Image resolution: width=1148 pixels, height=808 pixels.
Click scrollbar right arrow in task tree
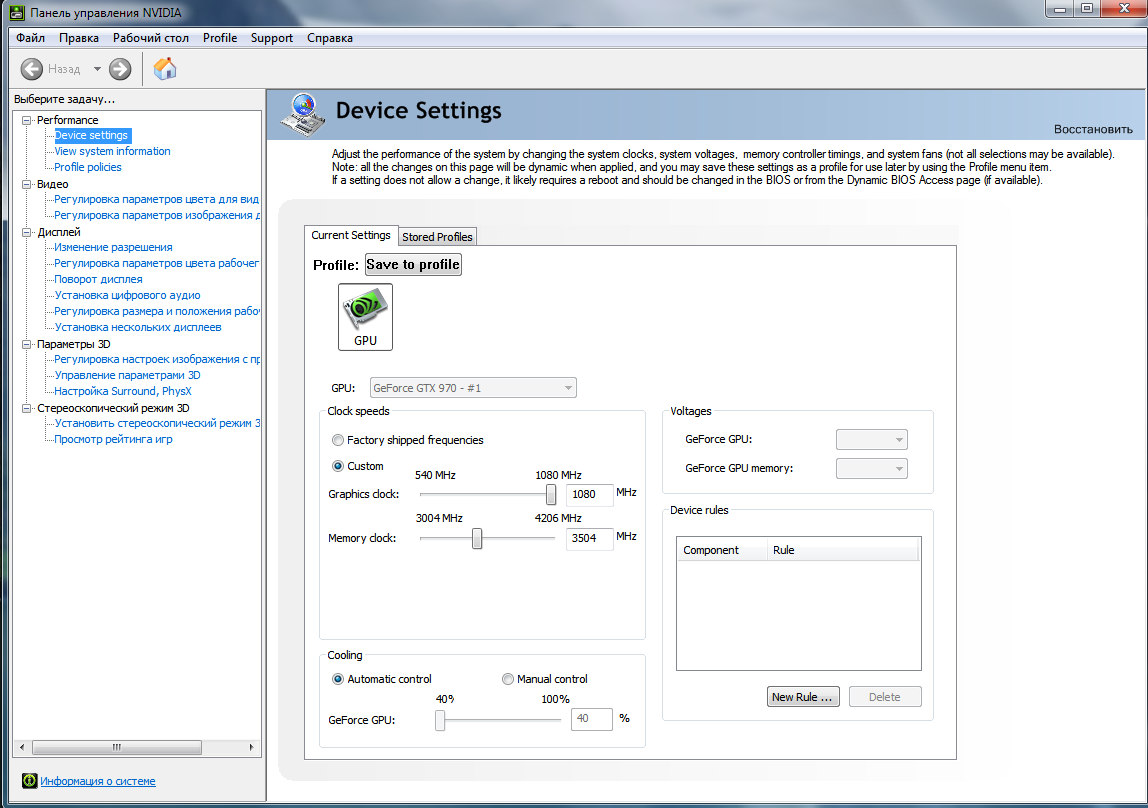pos(251,747)
